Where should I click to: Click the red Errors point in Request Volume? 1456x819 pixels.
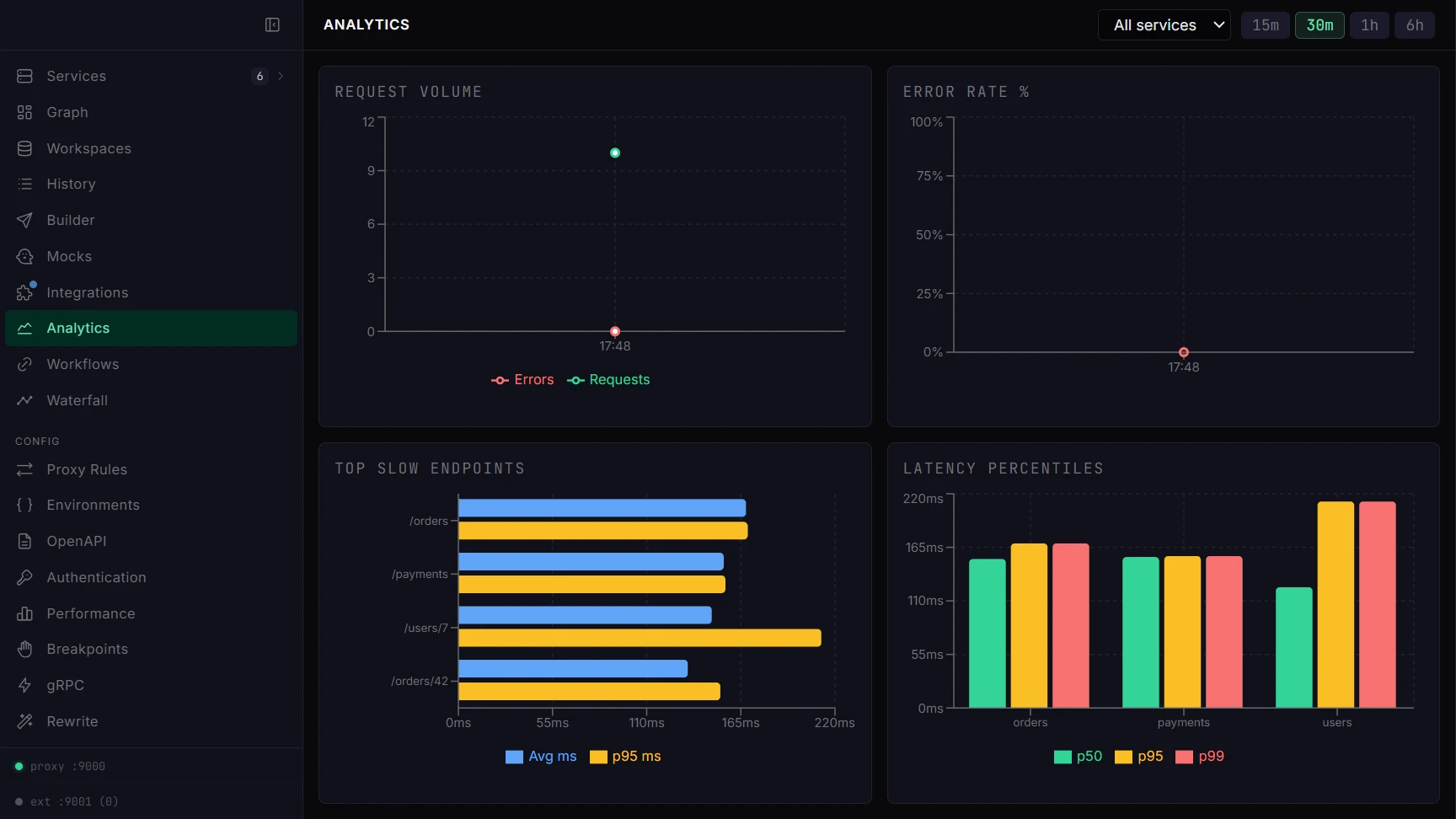pos(615,331)
